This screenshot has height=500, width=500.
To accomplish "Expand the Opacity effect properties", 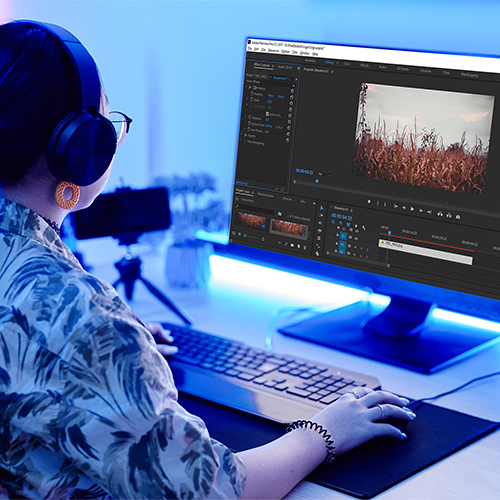I will [242, 135].
